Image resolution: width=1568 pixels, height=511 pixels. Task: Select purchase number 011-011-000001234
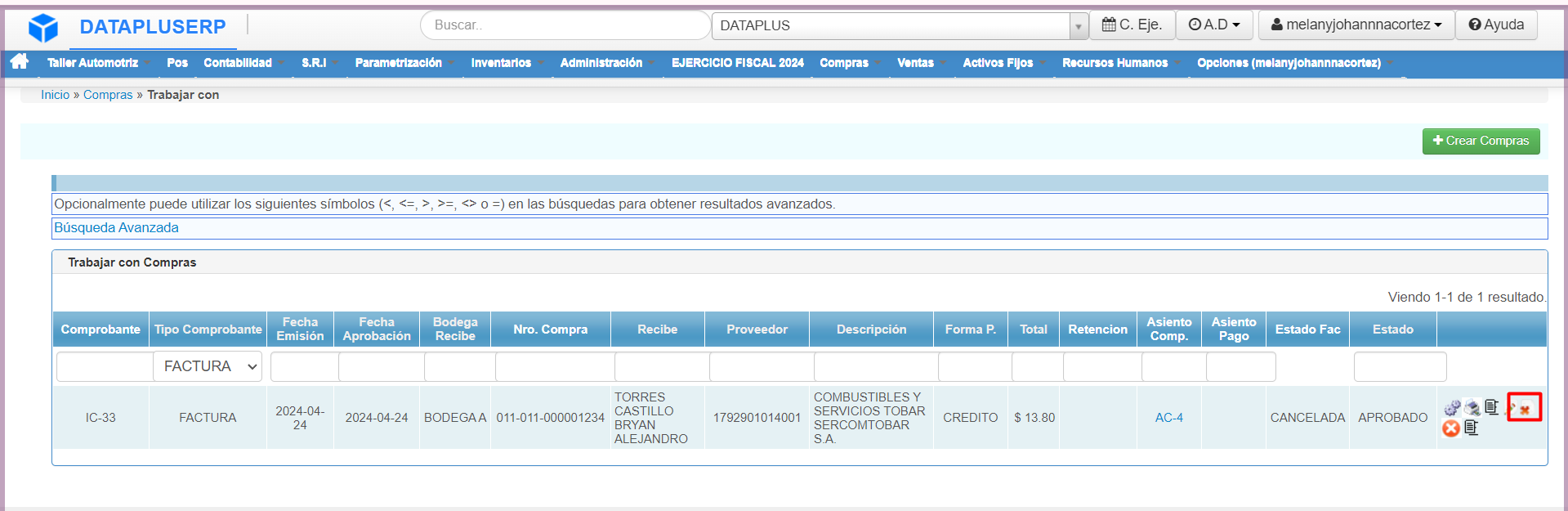(551, 418)
